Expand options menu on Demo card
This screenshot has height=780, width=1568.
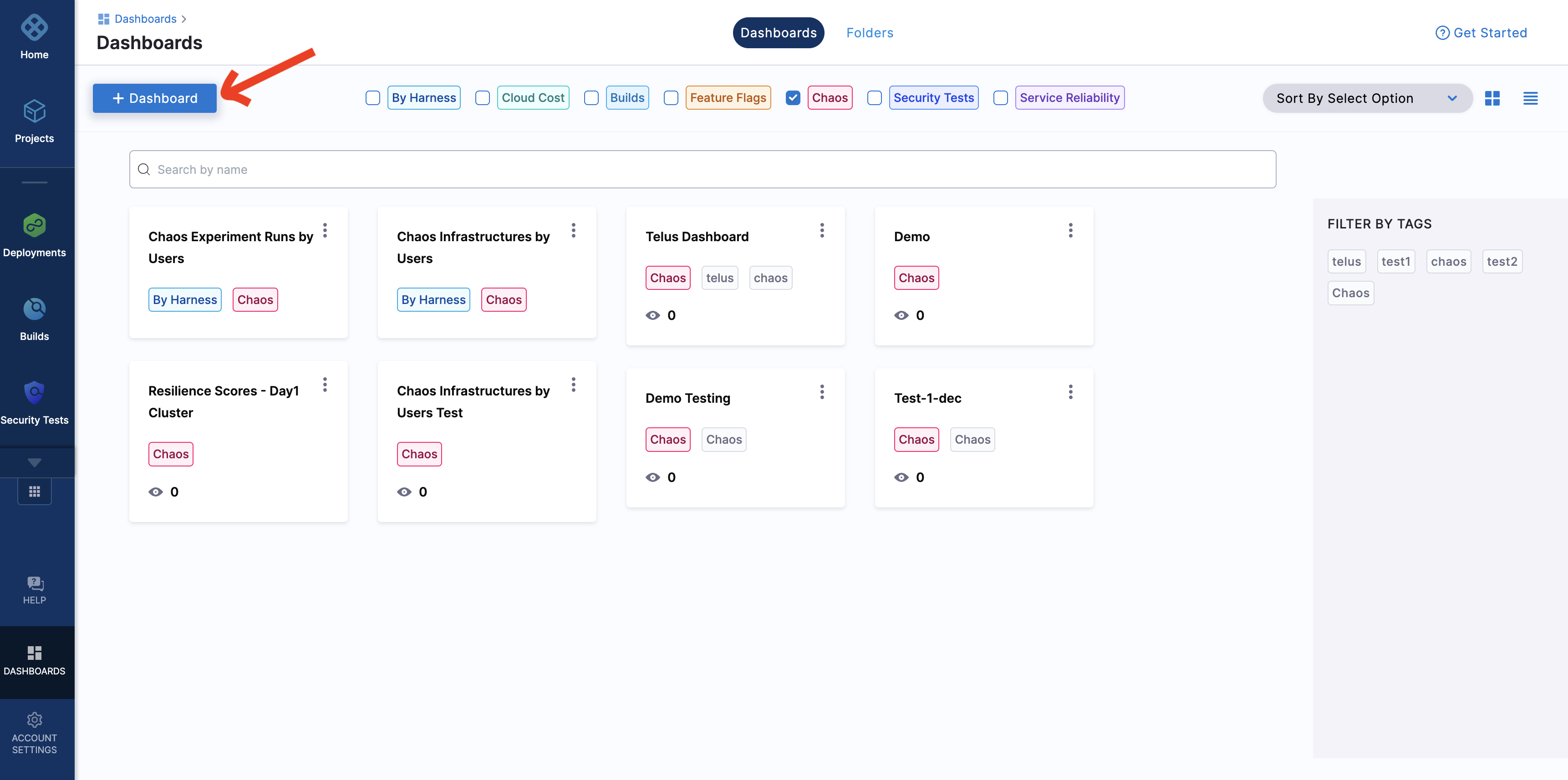[1071, 230]
